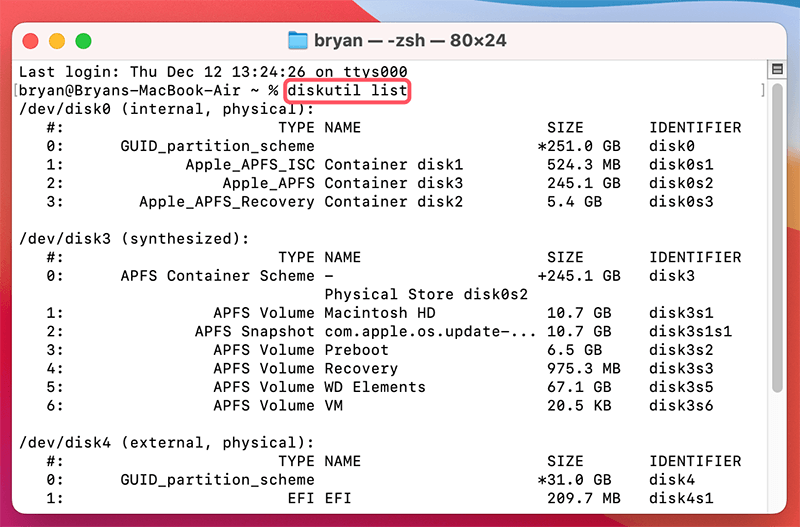800x527 pixels.
Task: Click the "/dev/disk4 (external, physical)" header line
Action: tap(167, 442)
